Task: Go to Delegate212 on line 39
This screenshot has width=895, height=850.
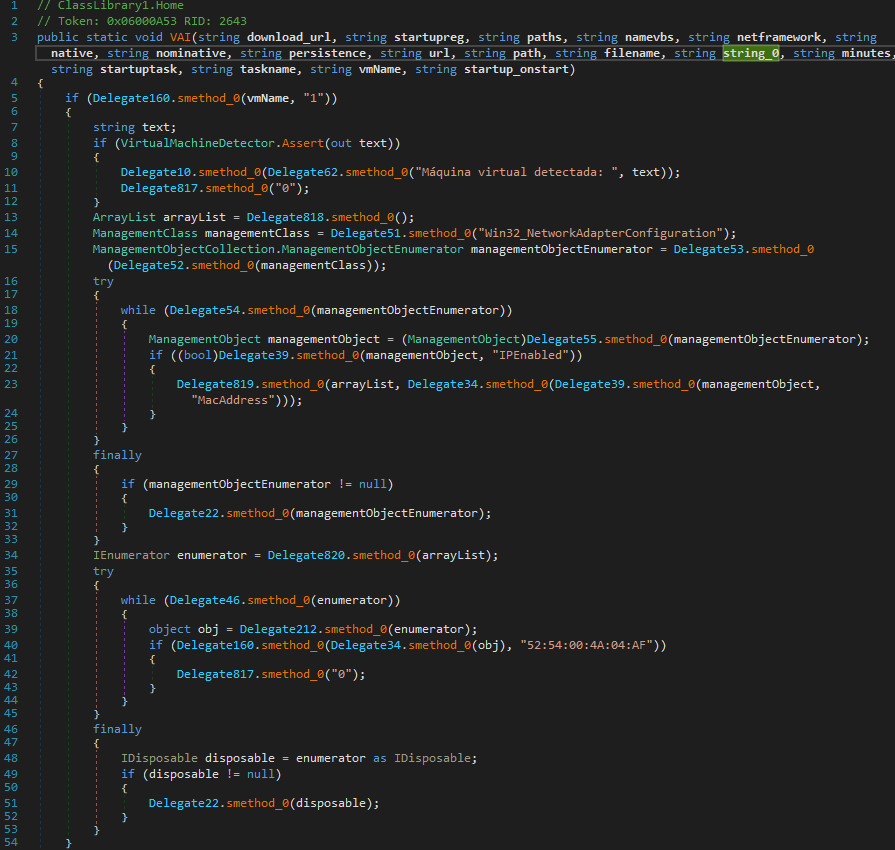Action: pyautogui.click(x=278, y=630)
